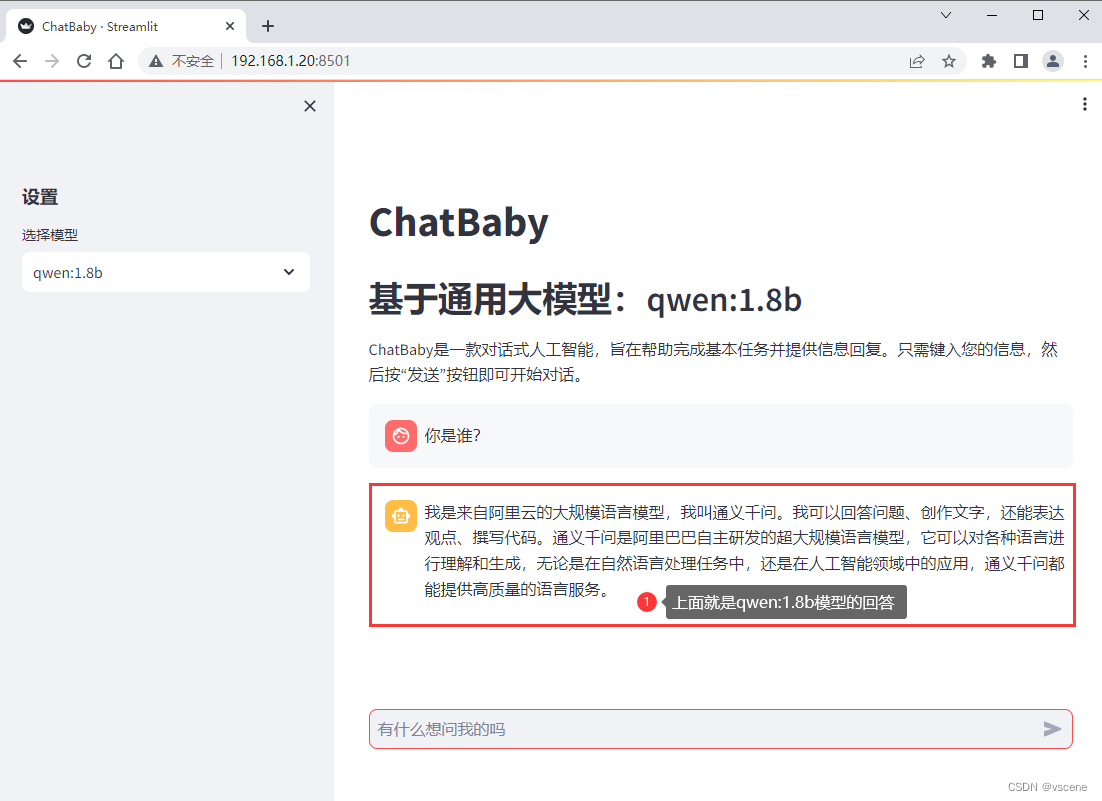Click the ChatBaby title heading

pos(459,223)
